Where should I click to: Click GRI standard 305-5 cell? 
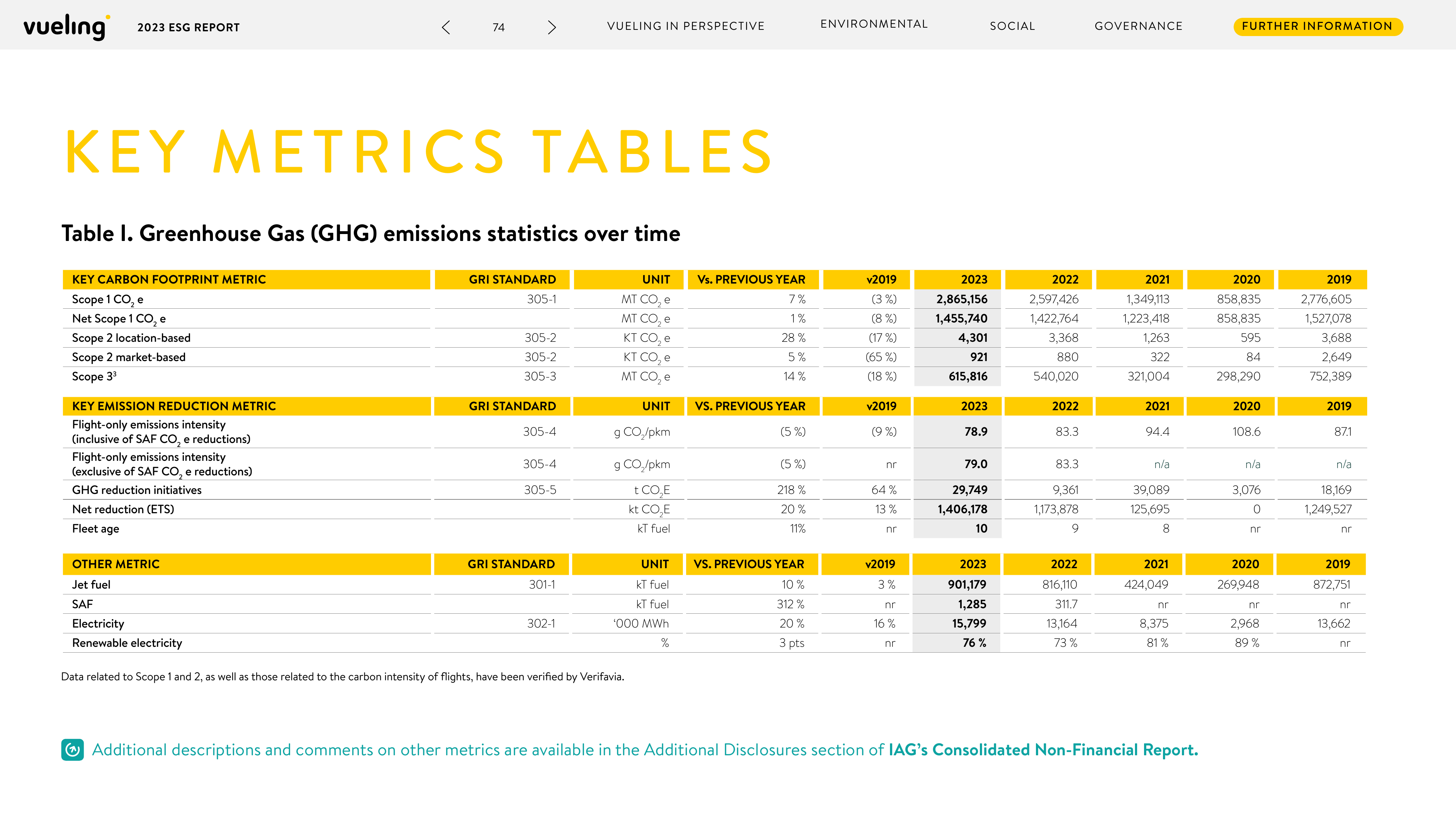540,490
